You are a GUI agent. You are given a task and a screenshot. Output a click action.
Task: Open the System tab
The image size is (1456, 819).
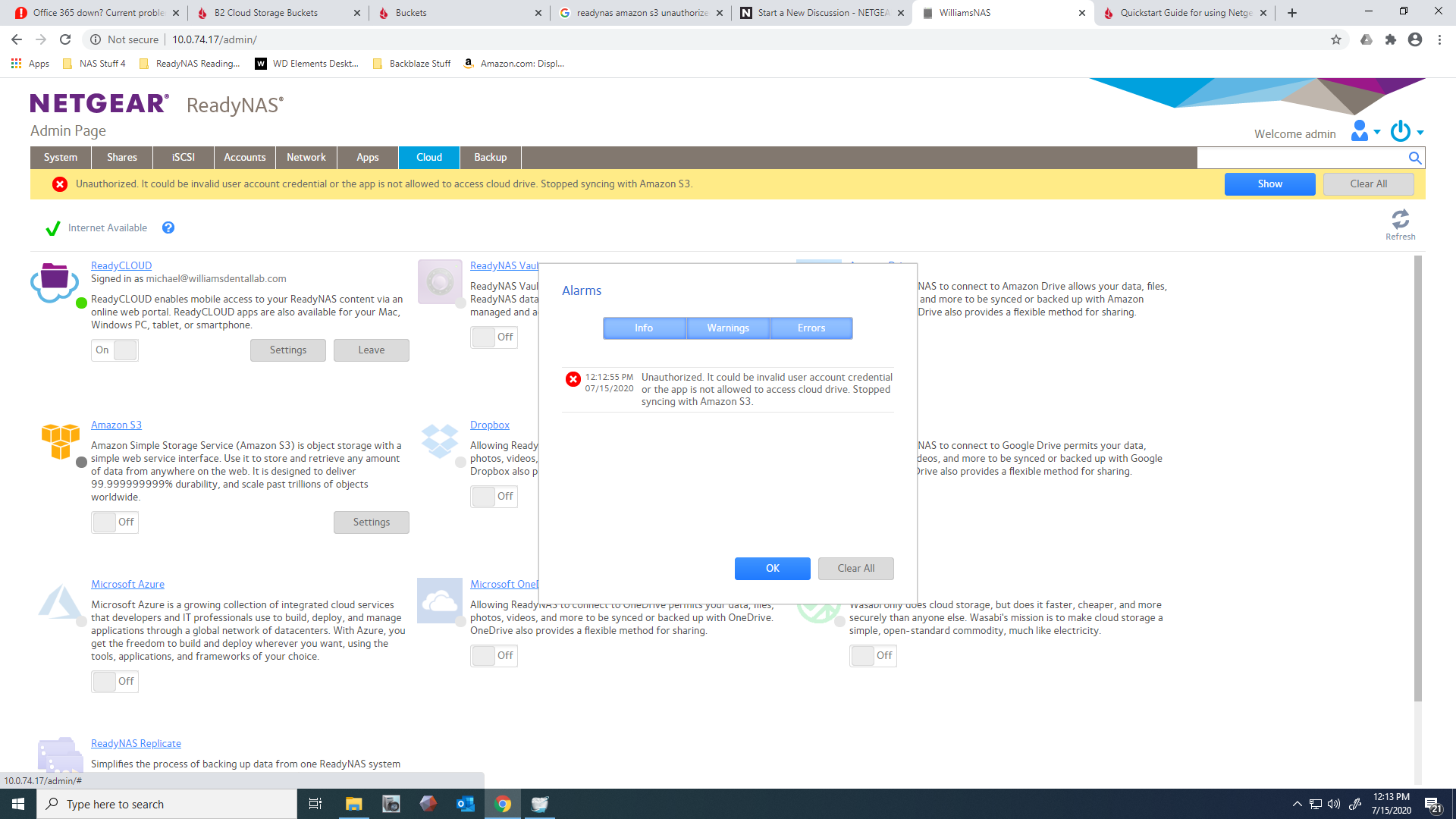61,158
